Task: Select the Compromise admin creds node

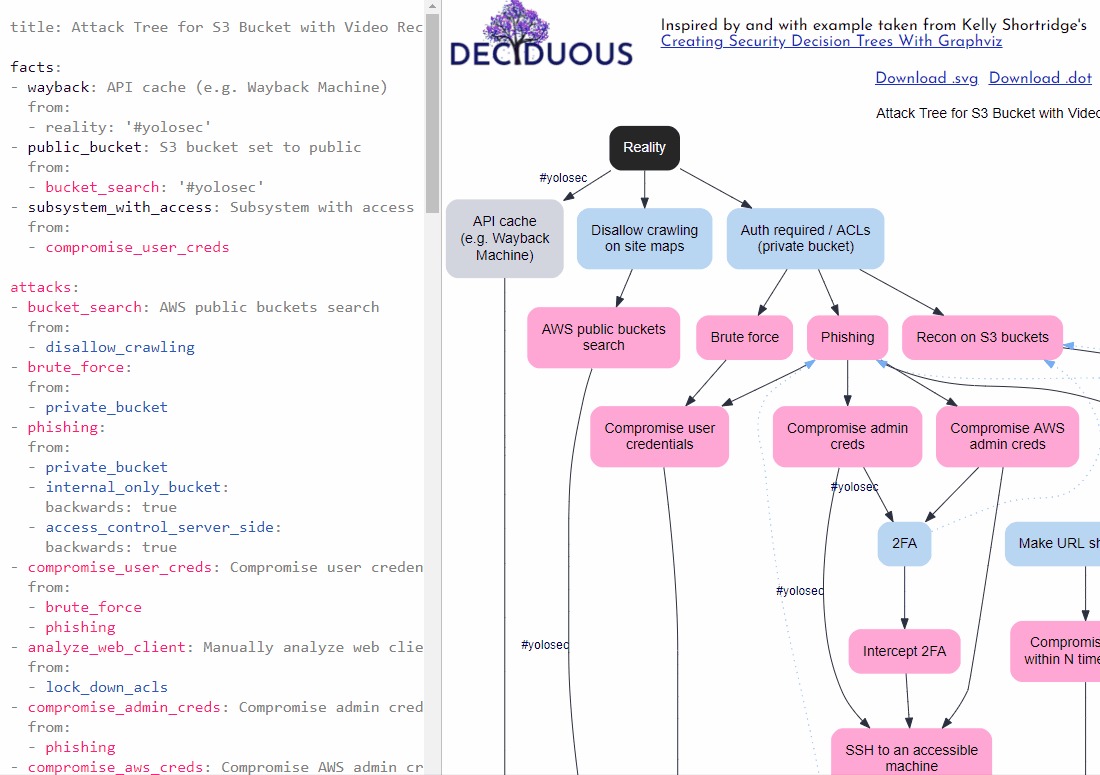Action: coord(847,436)
